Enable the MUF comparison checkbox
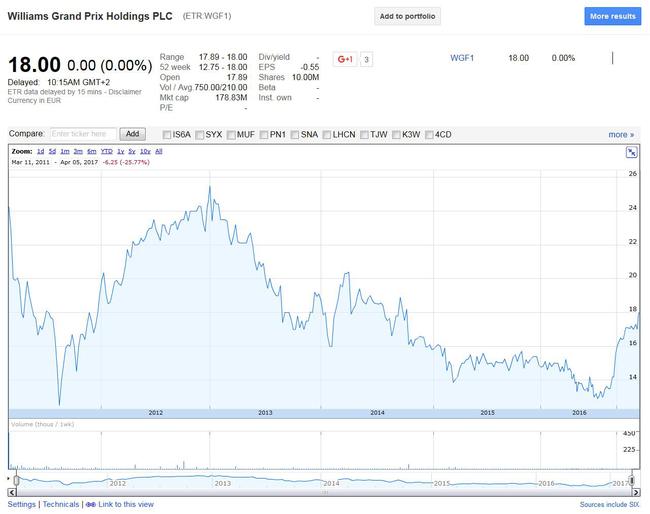 231,135
